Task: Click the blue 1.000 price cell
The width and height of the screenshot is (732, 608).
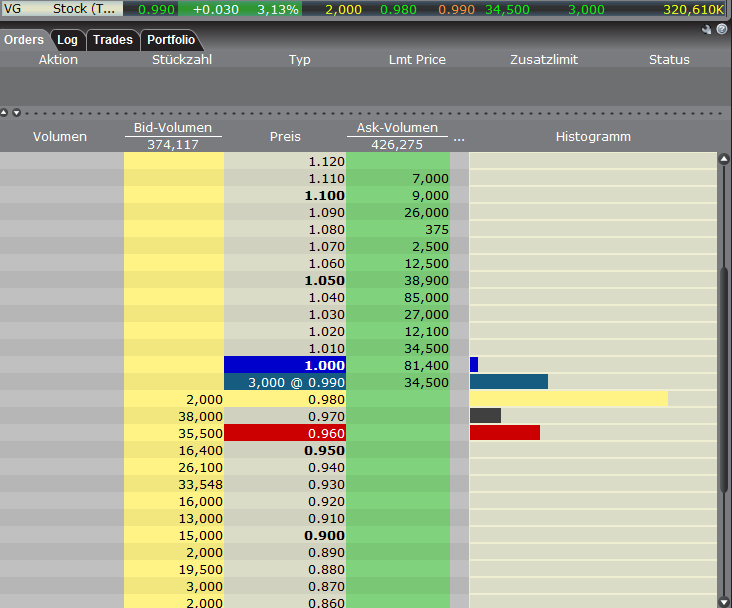Action: tap(285, 365)
